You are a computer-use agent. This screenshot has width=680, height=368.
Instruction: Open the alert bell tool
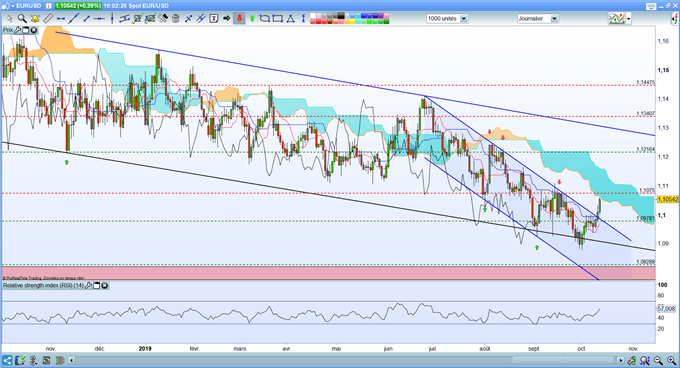tap(35, 19)
